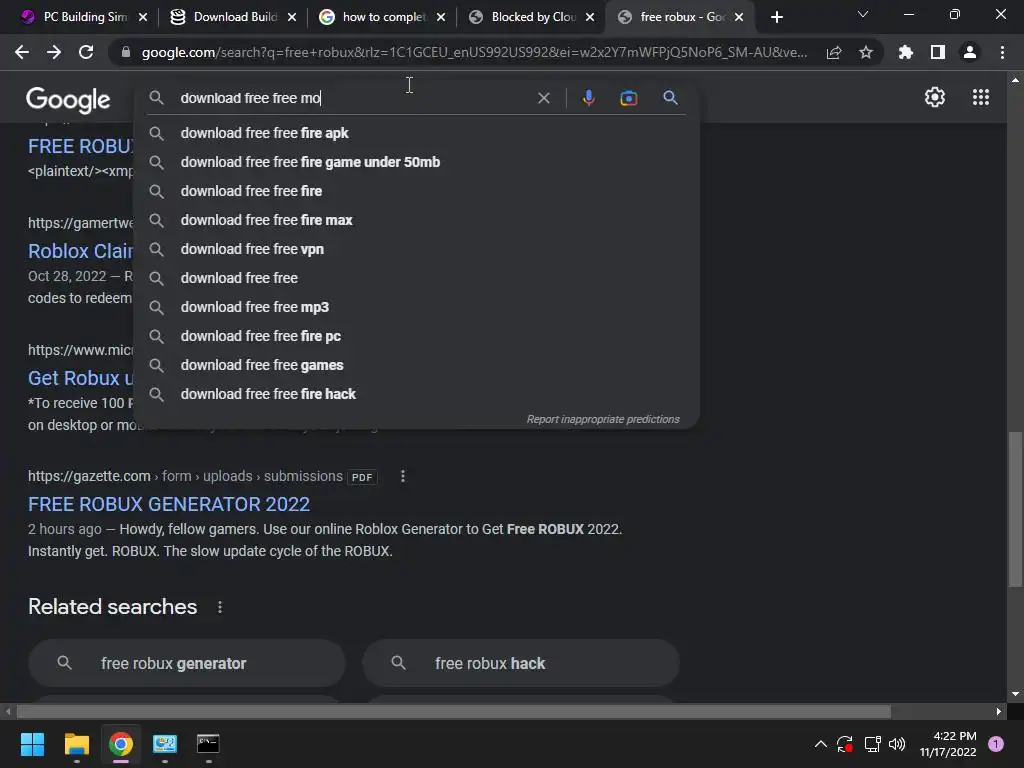Open volume control in the system tray

point(897,744)
